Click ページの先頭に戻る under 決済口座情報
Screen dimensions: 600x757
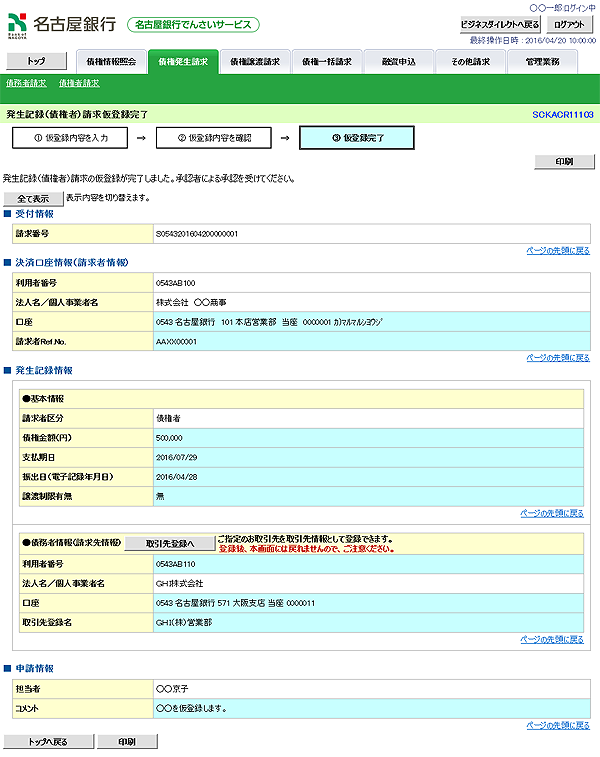(558, 358)
